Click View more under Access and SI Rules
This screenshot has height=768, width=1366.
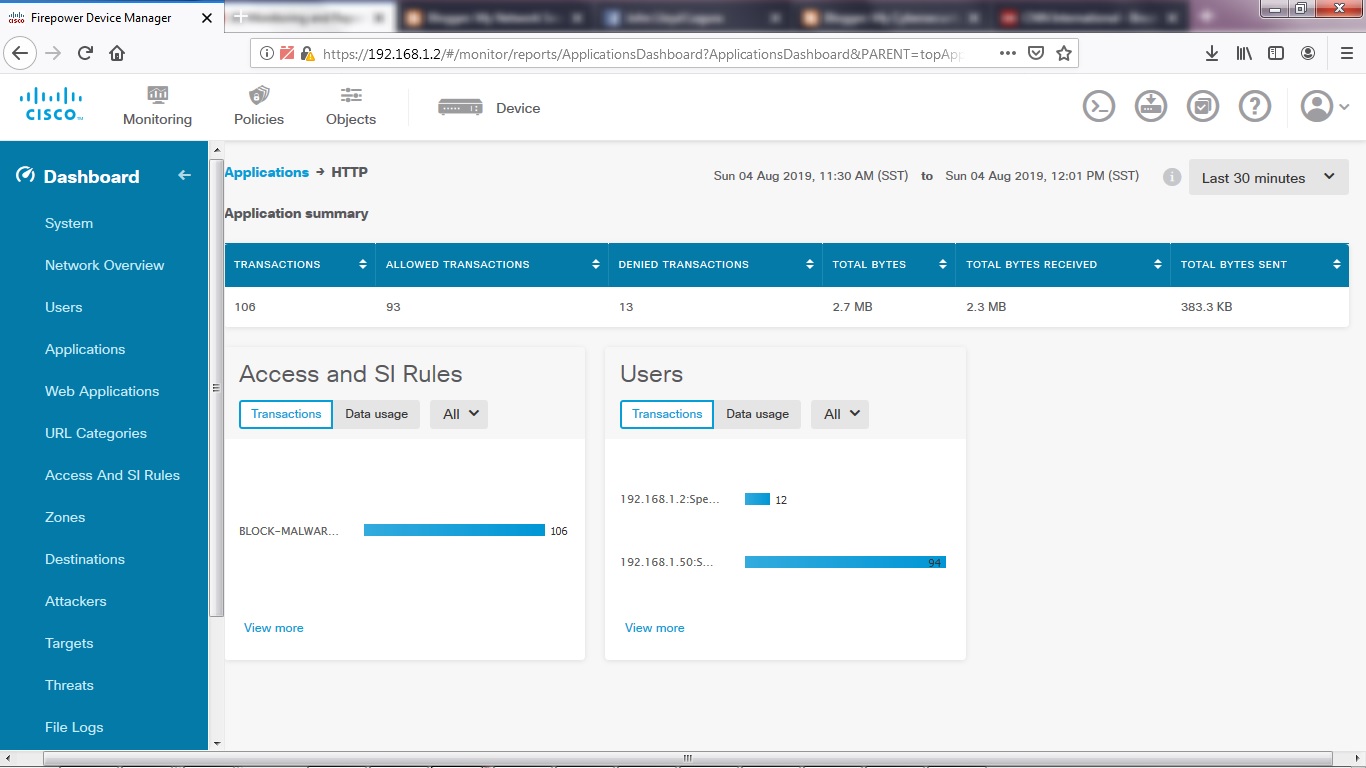click(273, 627)
